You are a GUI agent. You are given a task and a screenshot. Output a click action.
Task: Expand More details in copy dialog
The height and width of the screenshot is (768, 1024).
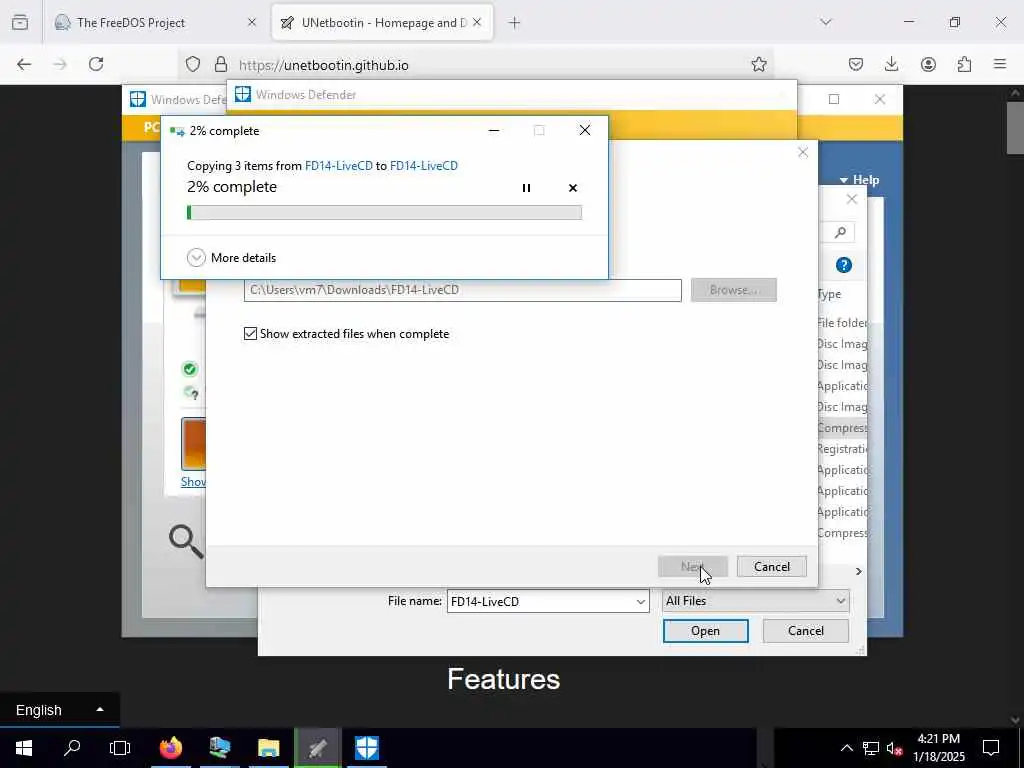point(231,257)
